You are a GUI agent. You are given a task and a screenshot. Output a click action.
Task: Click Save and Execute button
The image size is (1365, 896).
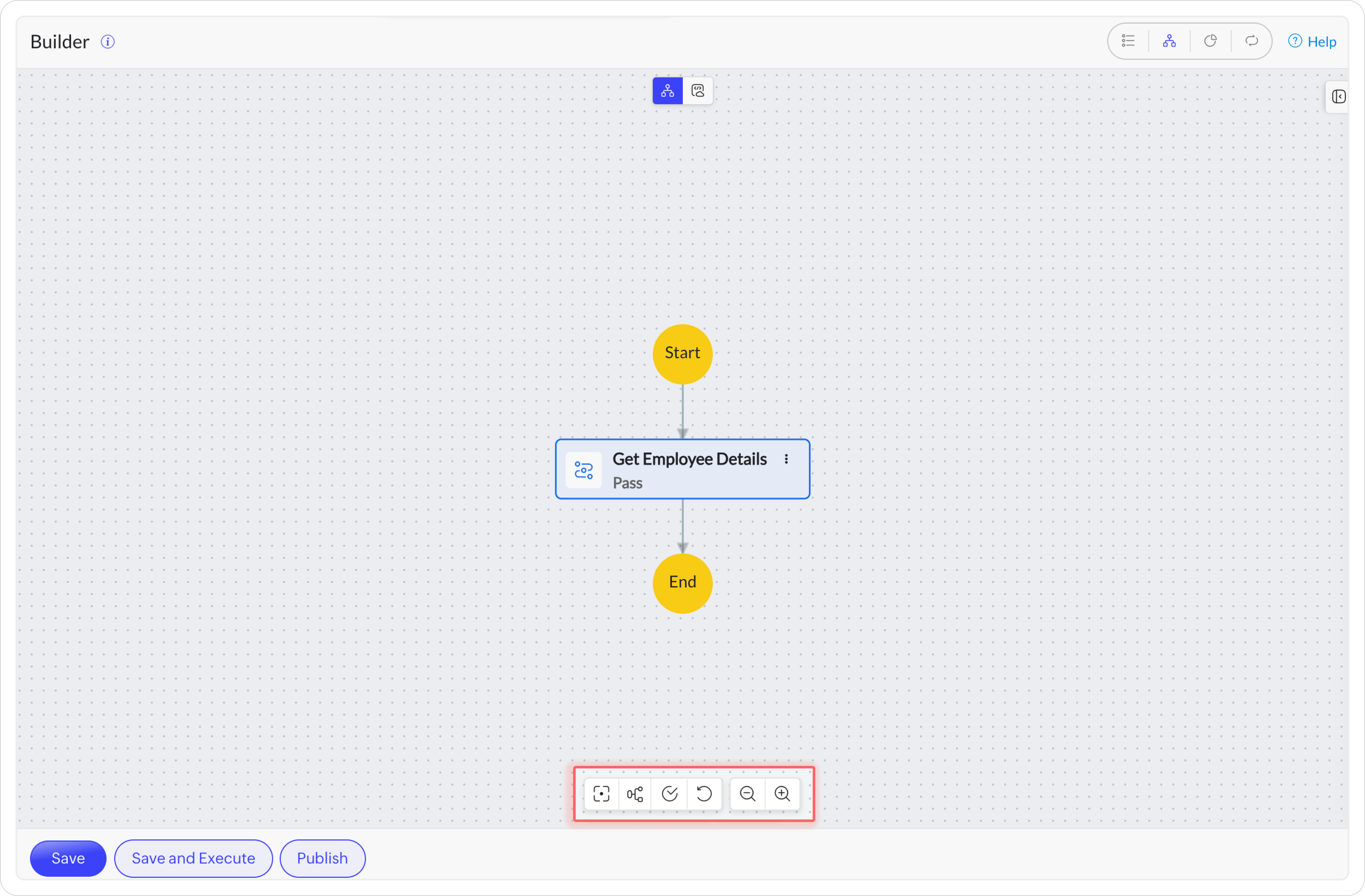[x=193, y=858]
